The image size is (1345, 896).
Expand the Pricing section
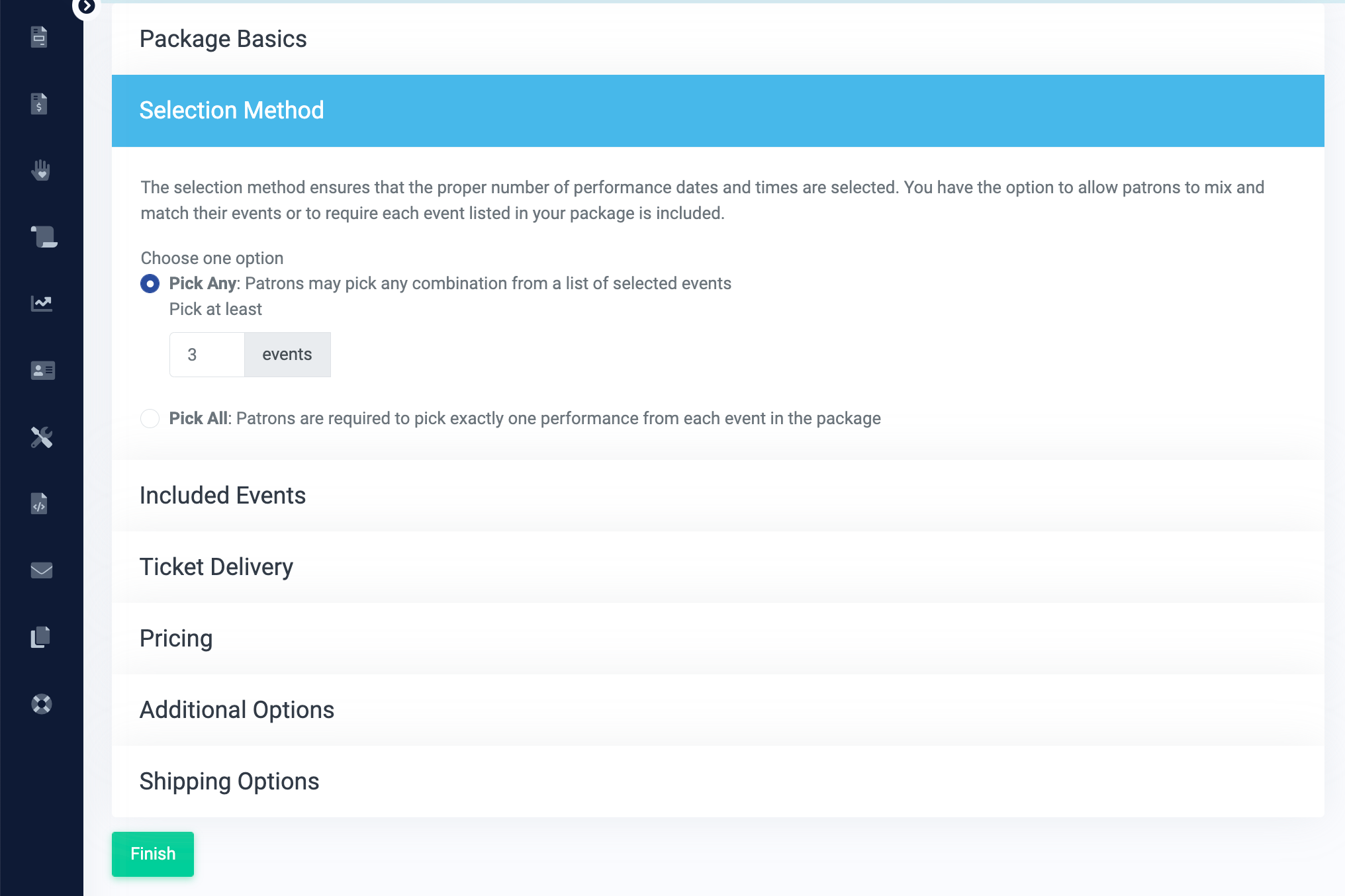click(x=176, y=639)
